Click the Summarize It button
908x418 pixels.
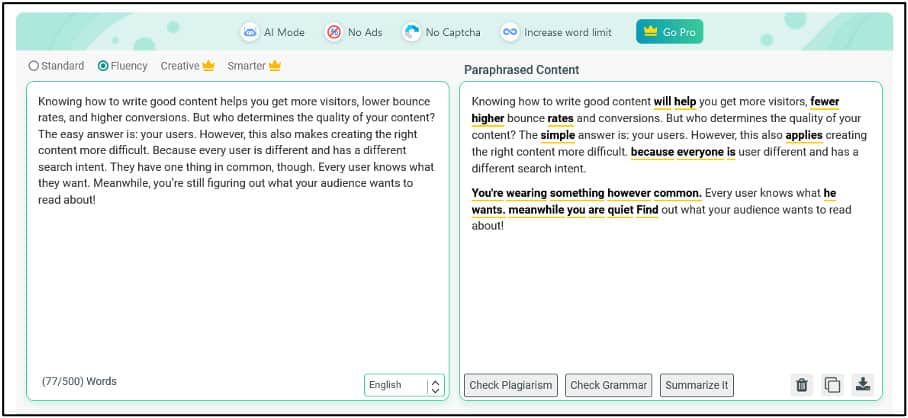click(697, 385)
